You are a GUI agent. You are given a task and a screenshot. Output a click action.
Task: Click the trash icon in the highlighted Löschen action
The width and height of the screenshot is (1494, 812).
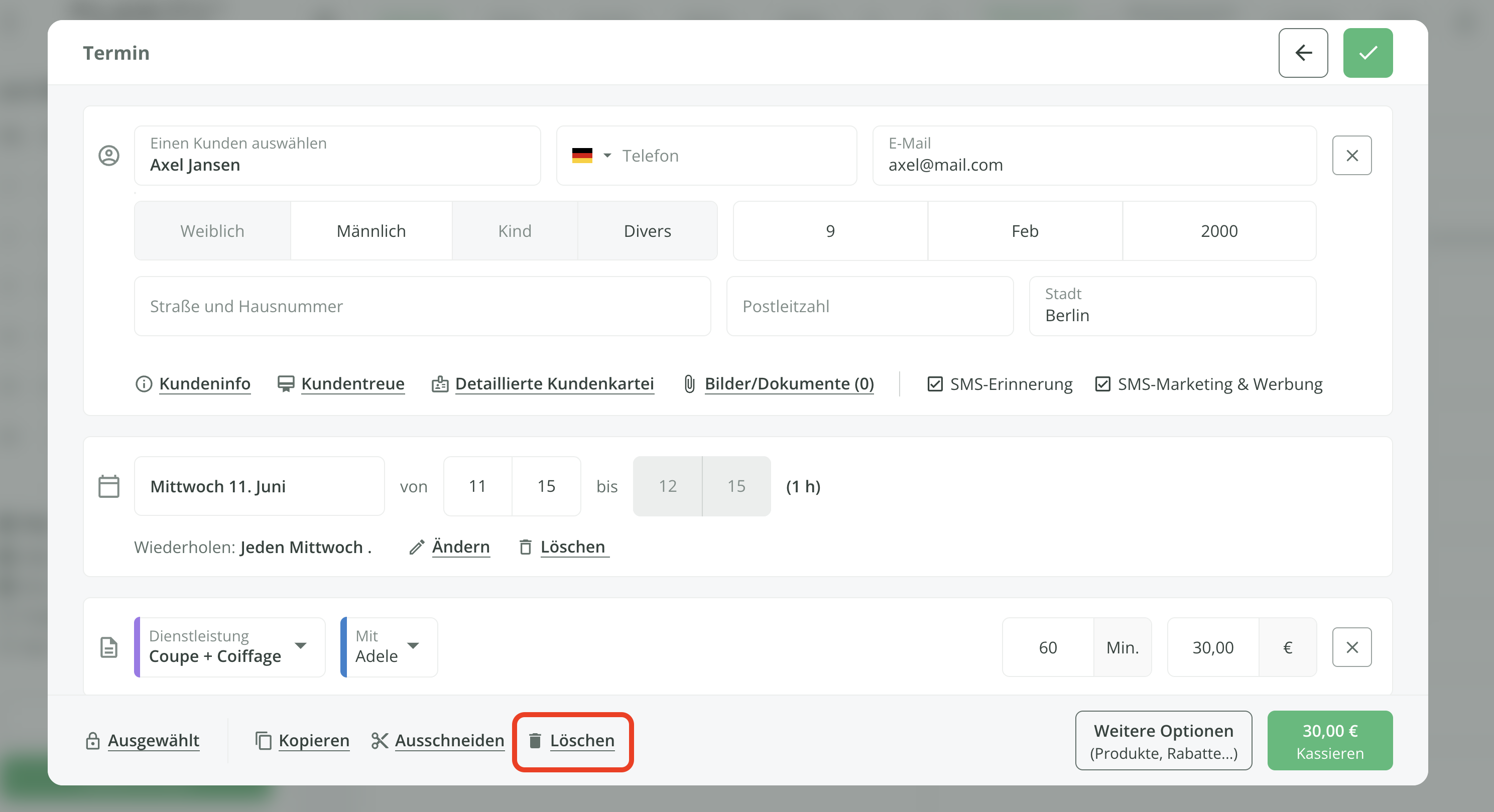click(x=534, y=741)
